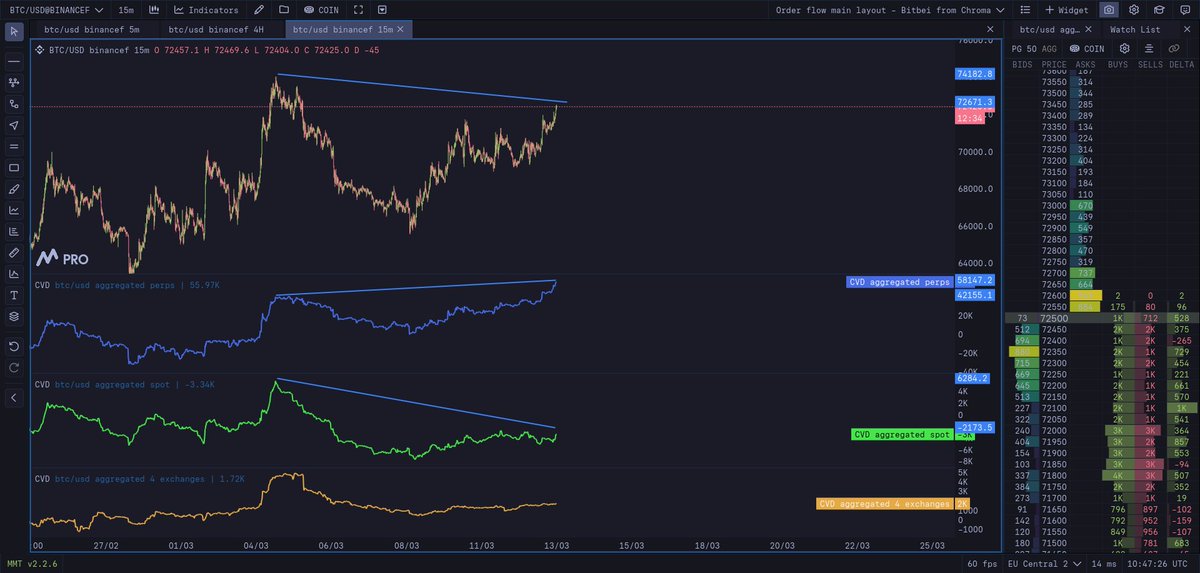
Task: Open the chart type candles icon
Action: [153, 9]
